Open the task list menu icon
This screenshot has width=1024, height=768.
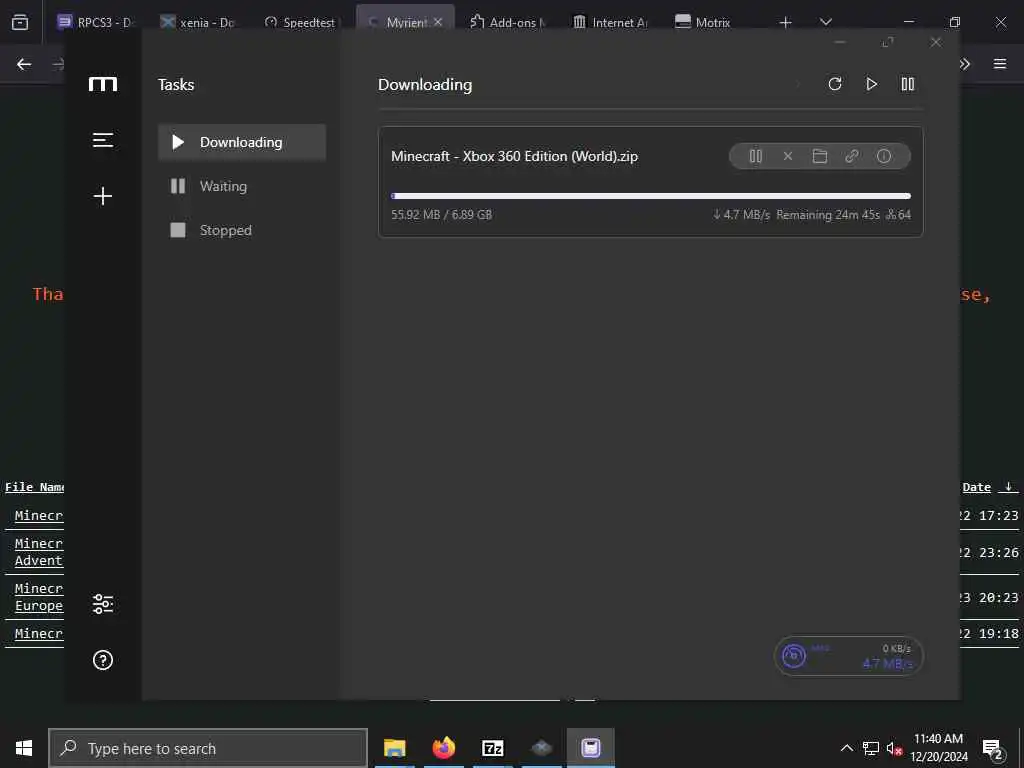click(x=103, y=140)
